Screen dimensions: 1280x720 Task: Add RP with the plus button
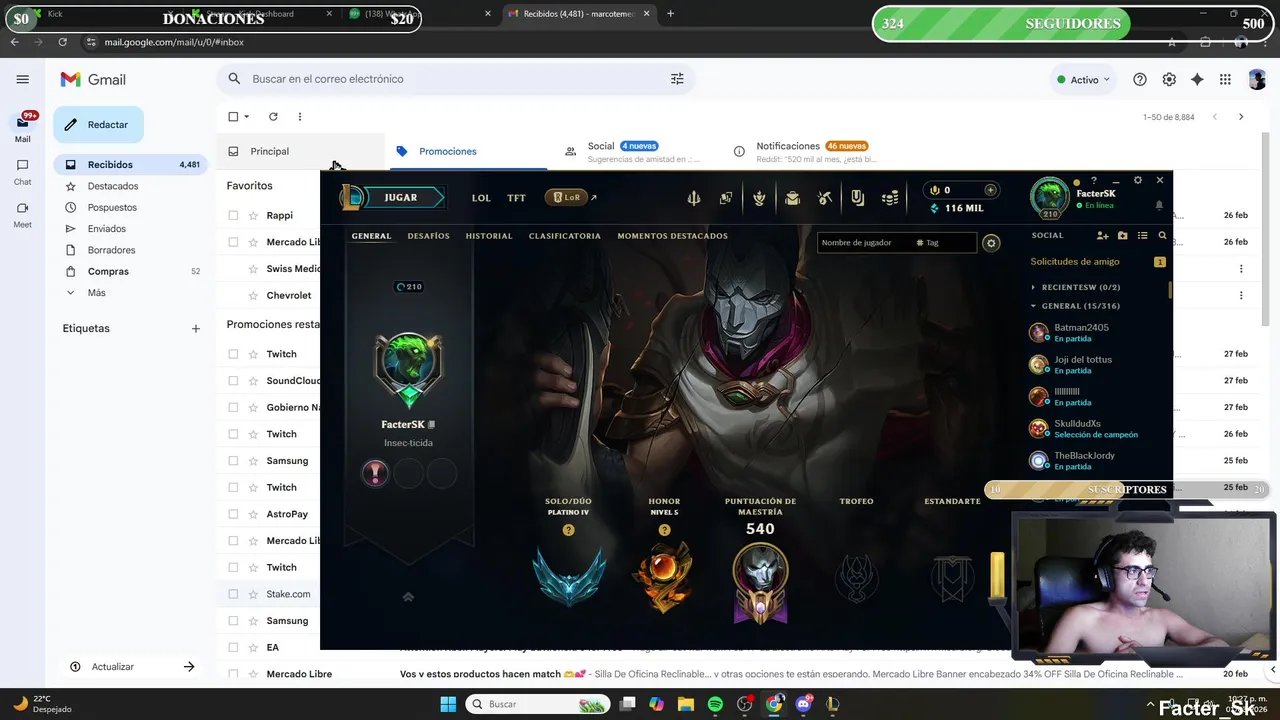pos(991,190)
